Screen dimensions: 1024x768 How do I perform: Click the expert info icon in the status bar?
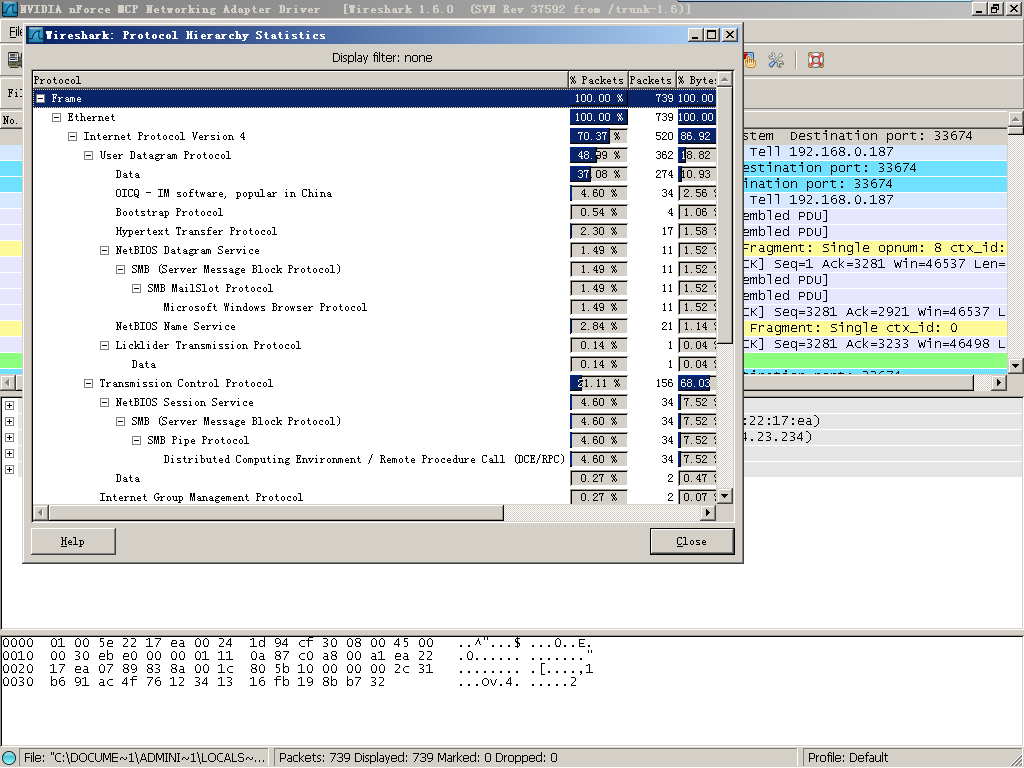click(9, 758)
